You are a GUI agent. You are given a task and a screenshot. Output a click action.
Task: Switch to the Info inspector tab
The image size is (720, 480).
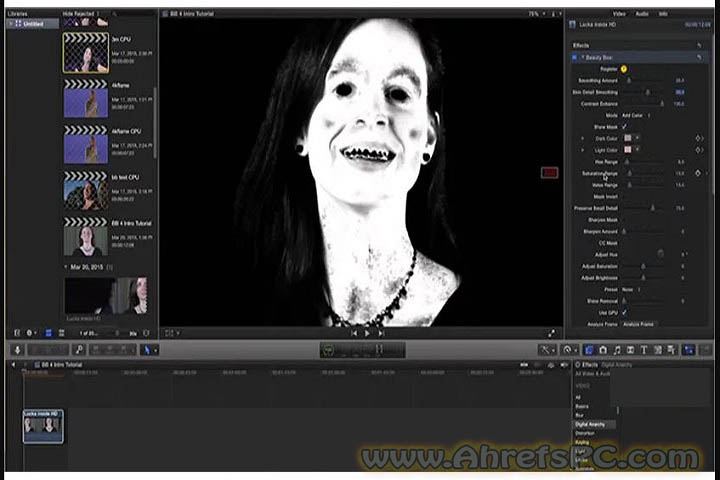tap(663, 14)
